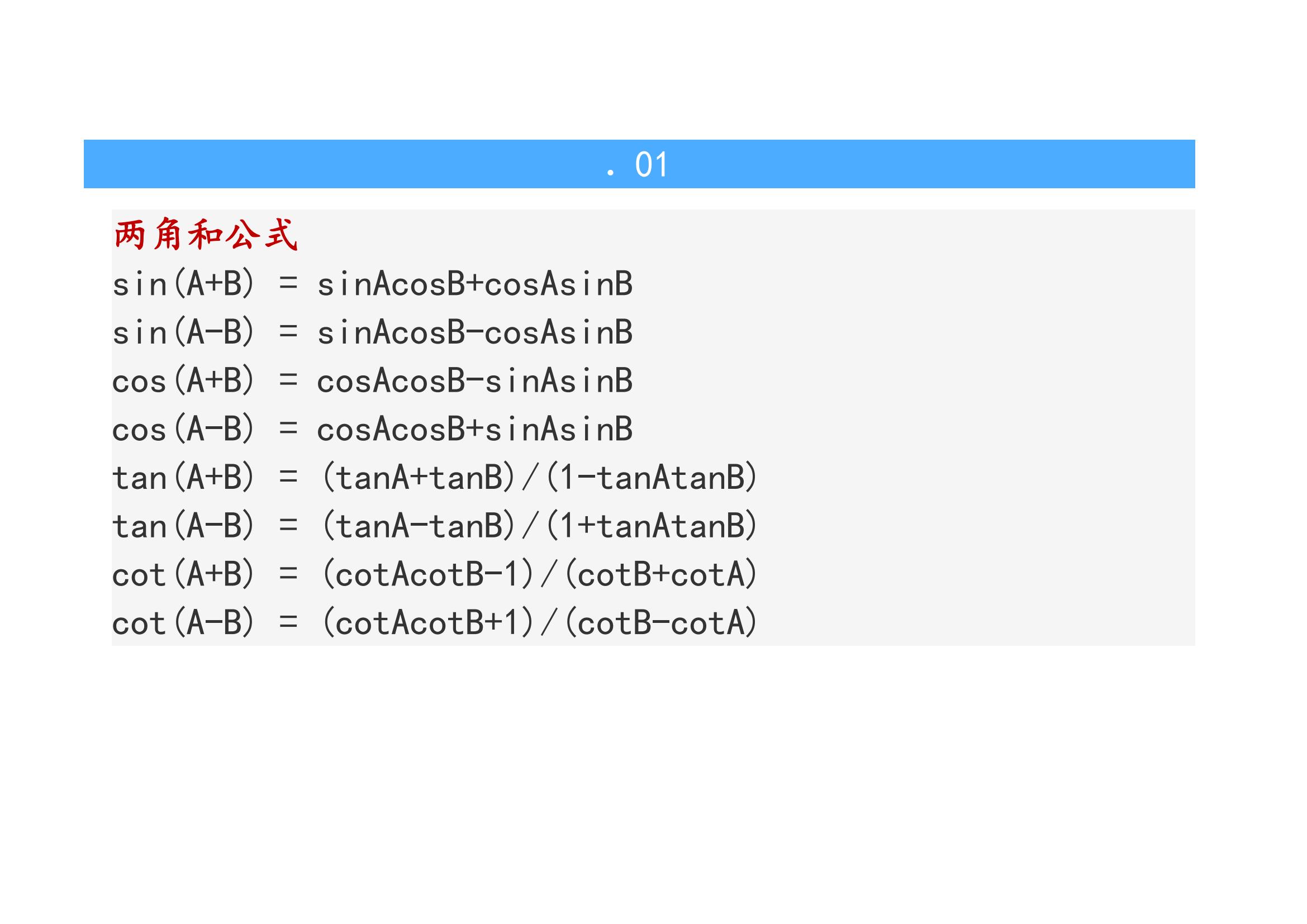Click the expression "(tanA-tanB)/(1+tanAtanB)"

coord(539,526)
